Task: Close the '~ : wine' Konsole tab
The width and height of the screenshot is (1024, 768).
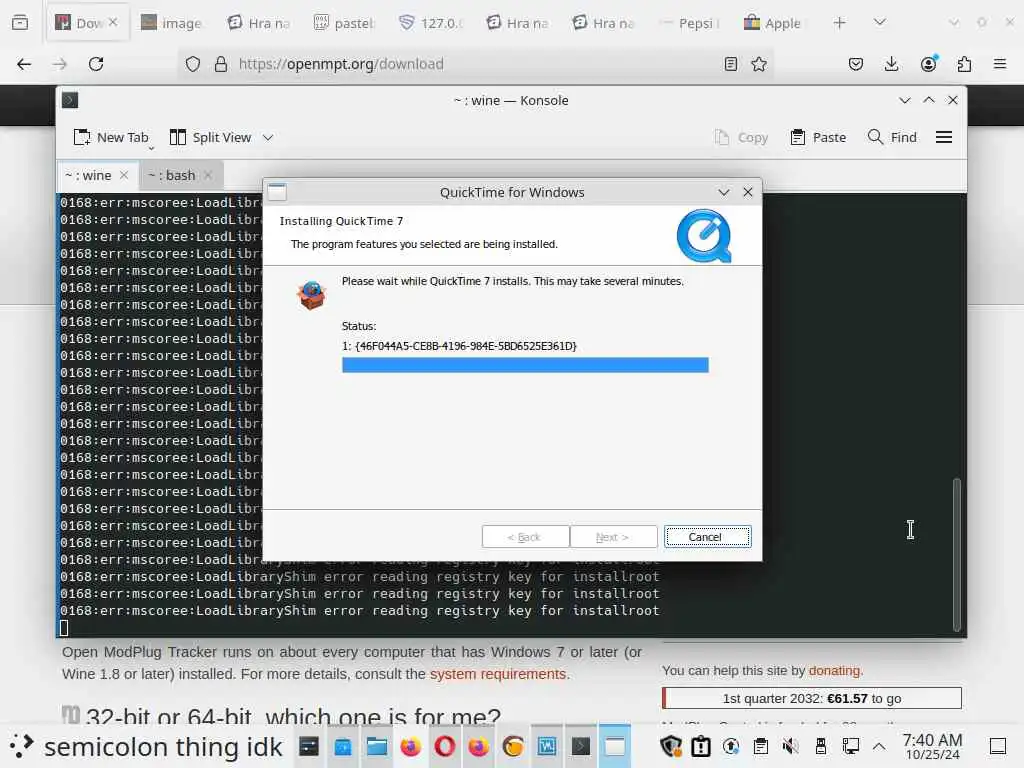Action: [x=124, y=175]
